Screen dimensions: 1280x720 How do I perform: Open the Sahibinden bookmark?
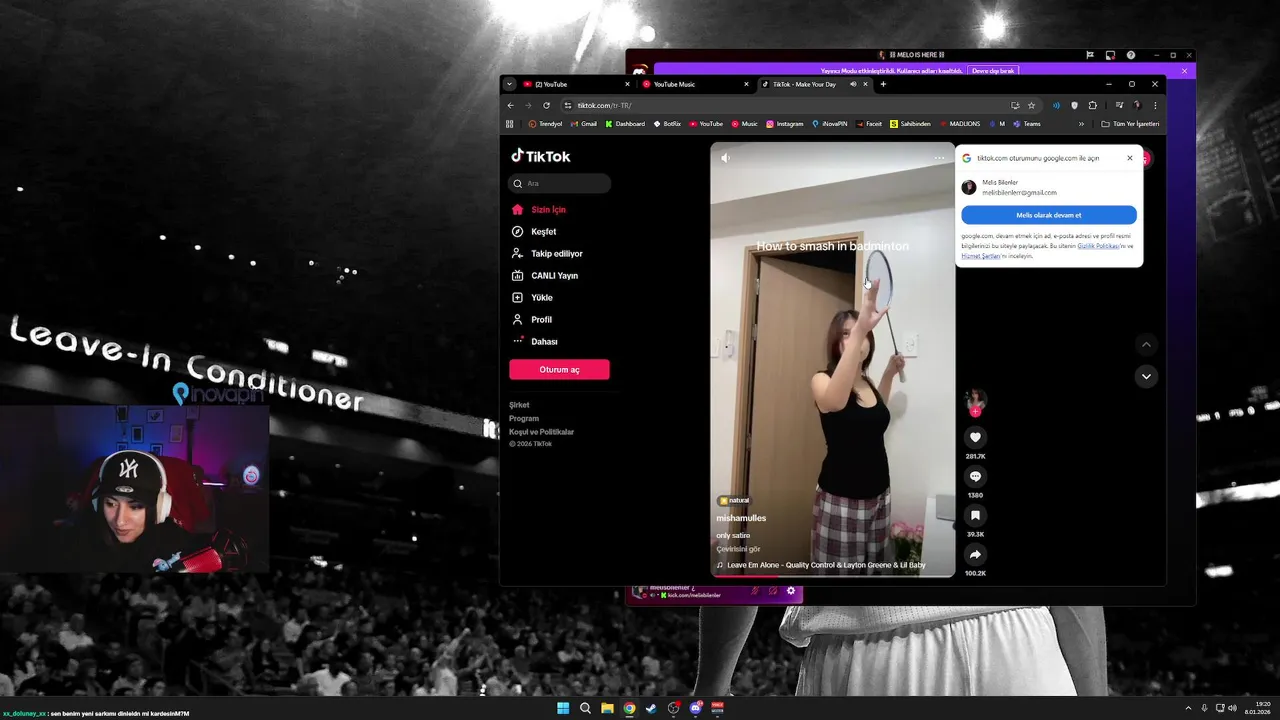point(910,124)
